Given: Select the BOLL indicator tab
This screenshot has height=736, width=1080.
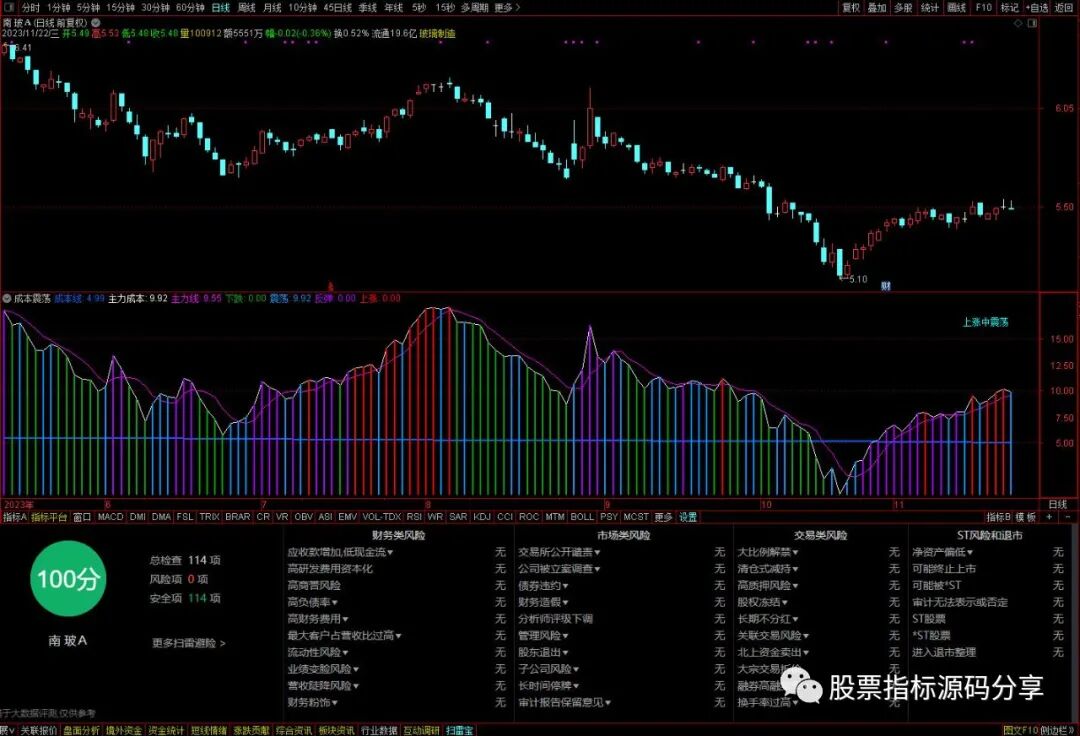Looking at the screenshot, I should click(x=582, y=516).
